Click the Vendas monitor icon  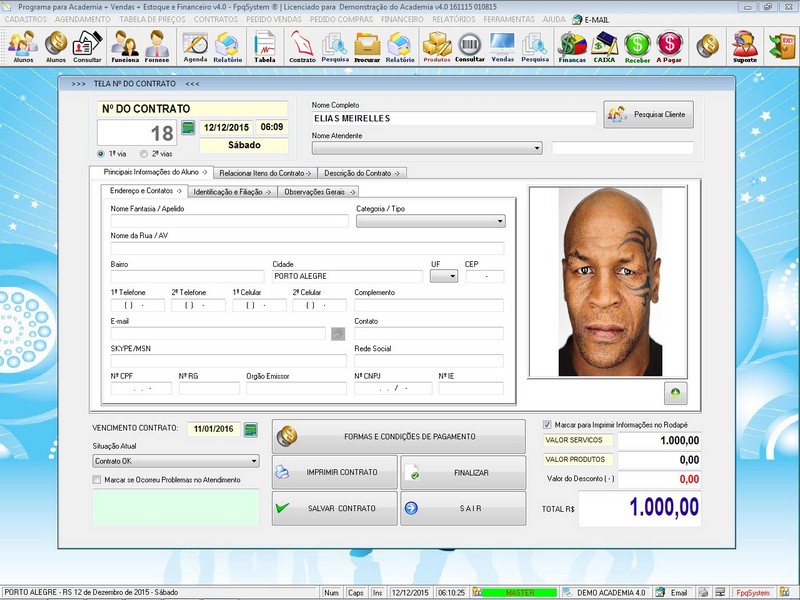pos(502,46)
